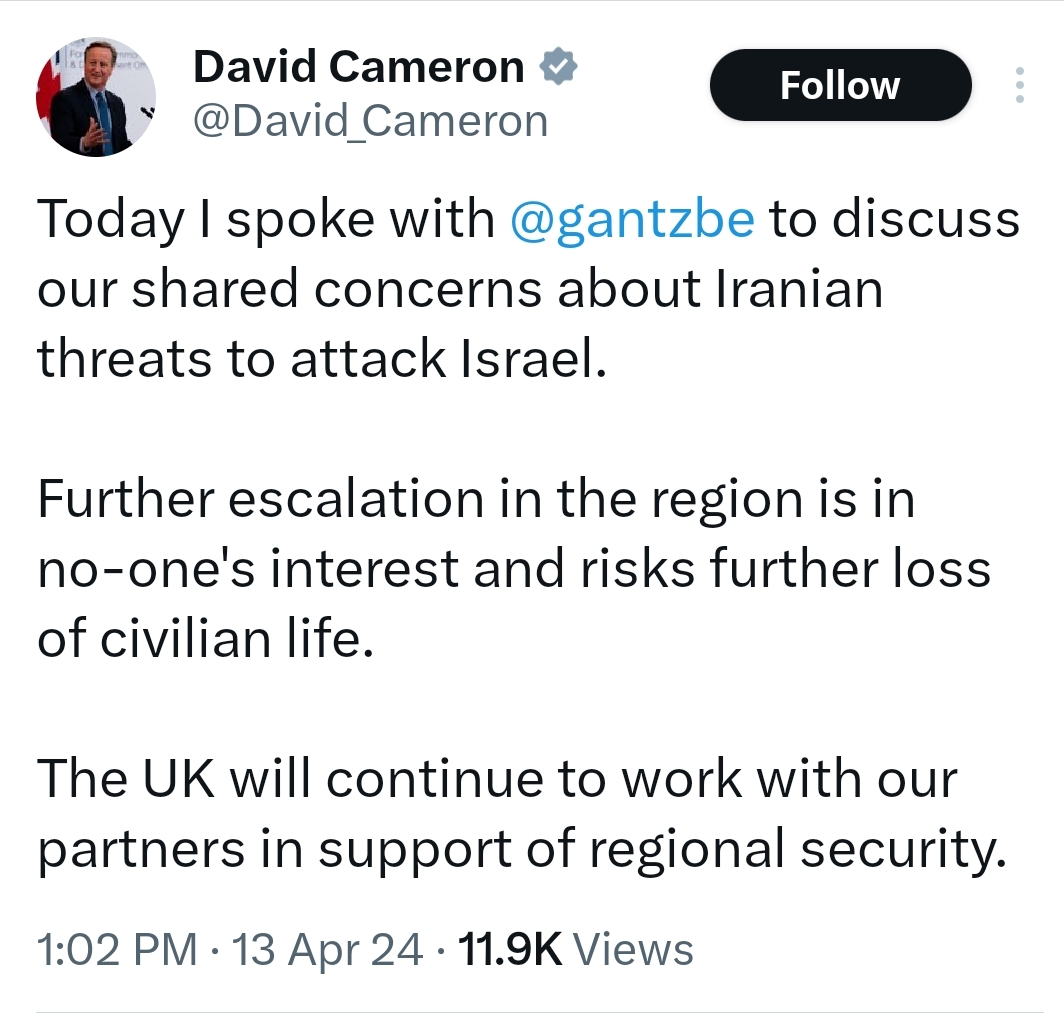Screen dimensions: 1064x1030
Task: Open the three-dot more options menu
Action: click(x=1019, y=86)
